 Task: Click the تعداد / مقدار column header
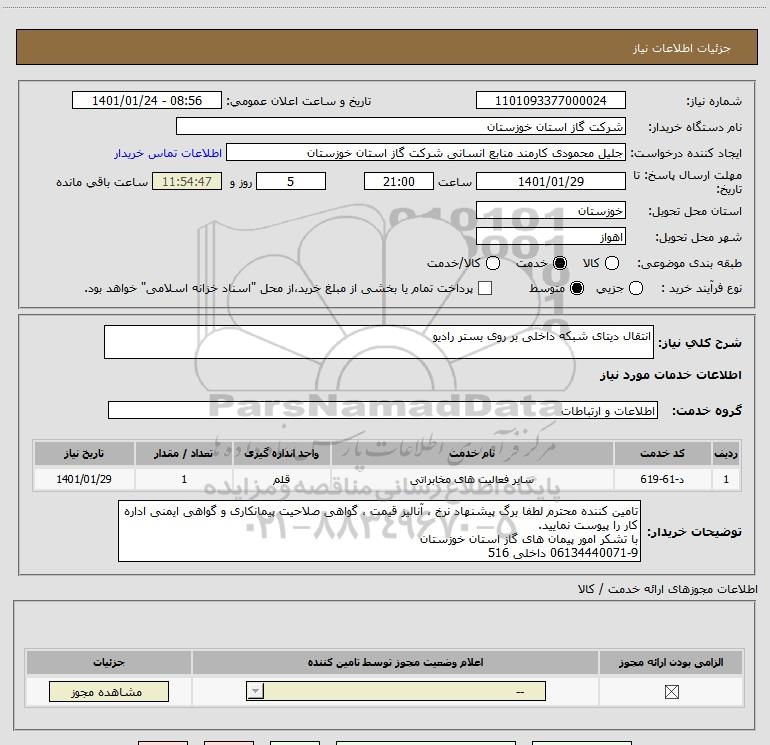(x=183, y=453)
